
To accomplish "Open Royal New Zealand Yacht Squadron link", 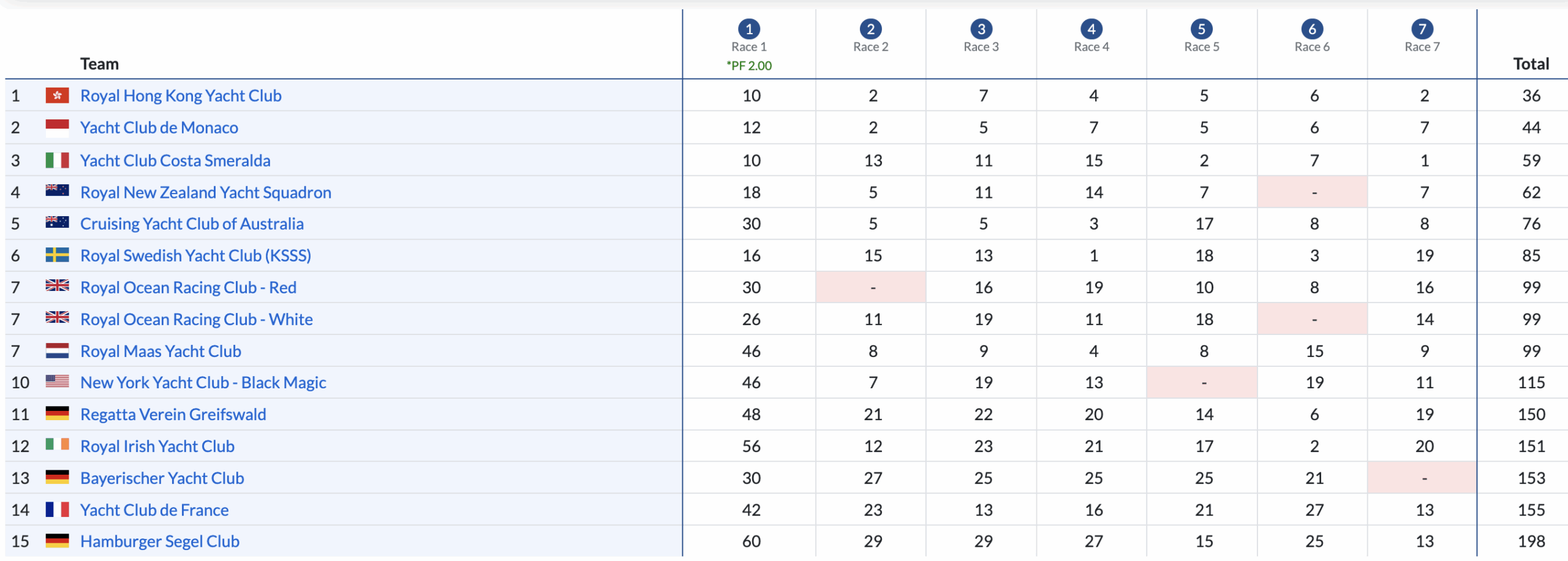I will (206, 193).
